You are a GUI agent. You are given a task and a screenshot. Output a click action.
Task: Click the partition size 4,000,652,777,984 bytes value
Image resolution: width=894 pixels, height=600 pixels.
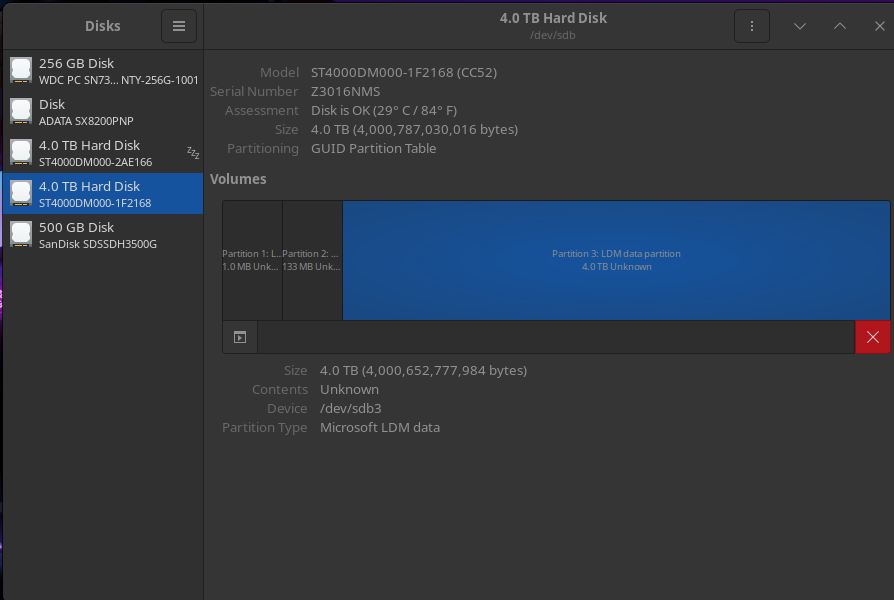point(423,370)
